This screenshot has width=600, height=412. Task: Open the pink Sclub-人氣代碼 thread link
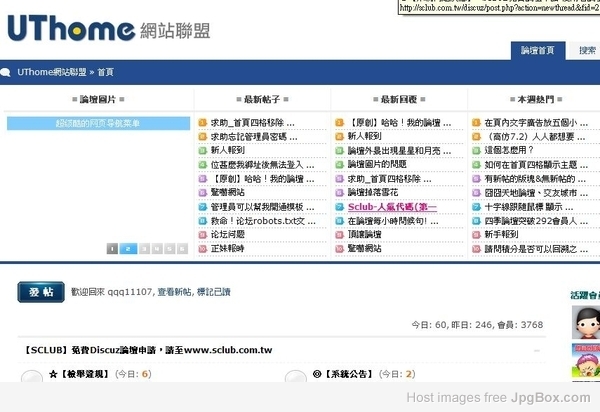click(x=392, y=207)
